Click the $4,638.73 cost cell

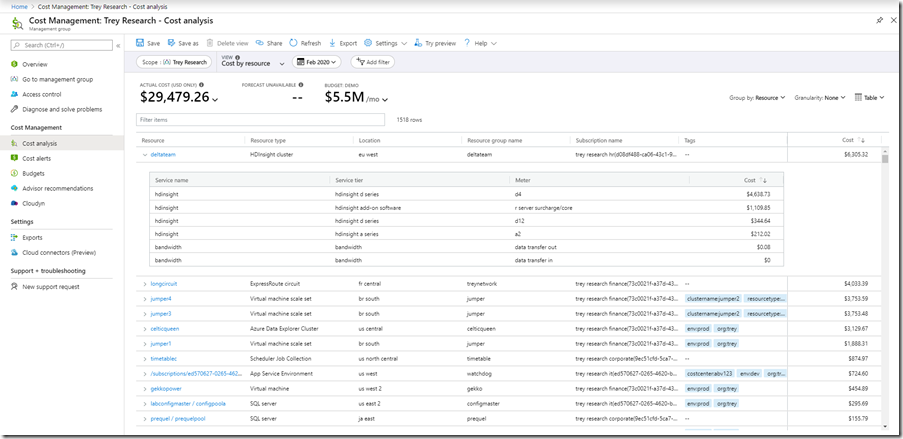[758, 194]
